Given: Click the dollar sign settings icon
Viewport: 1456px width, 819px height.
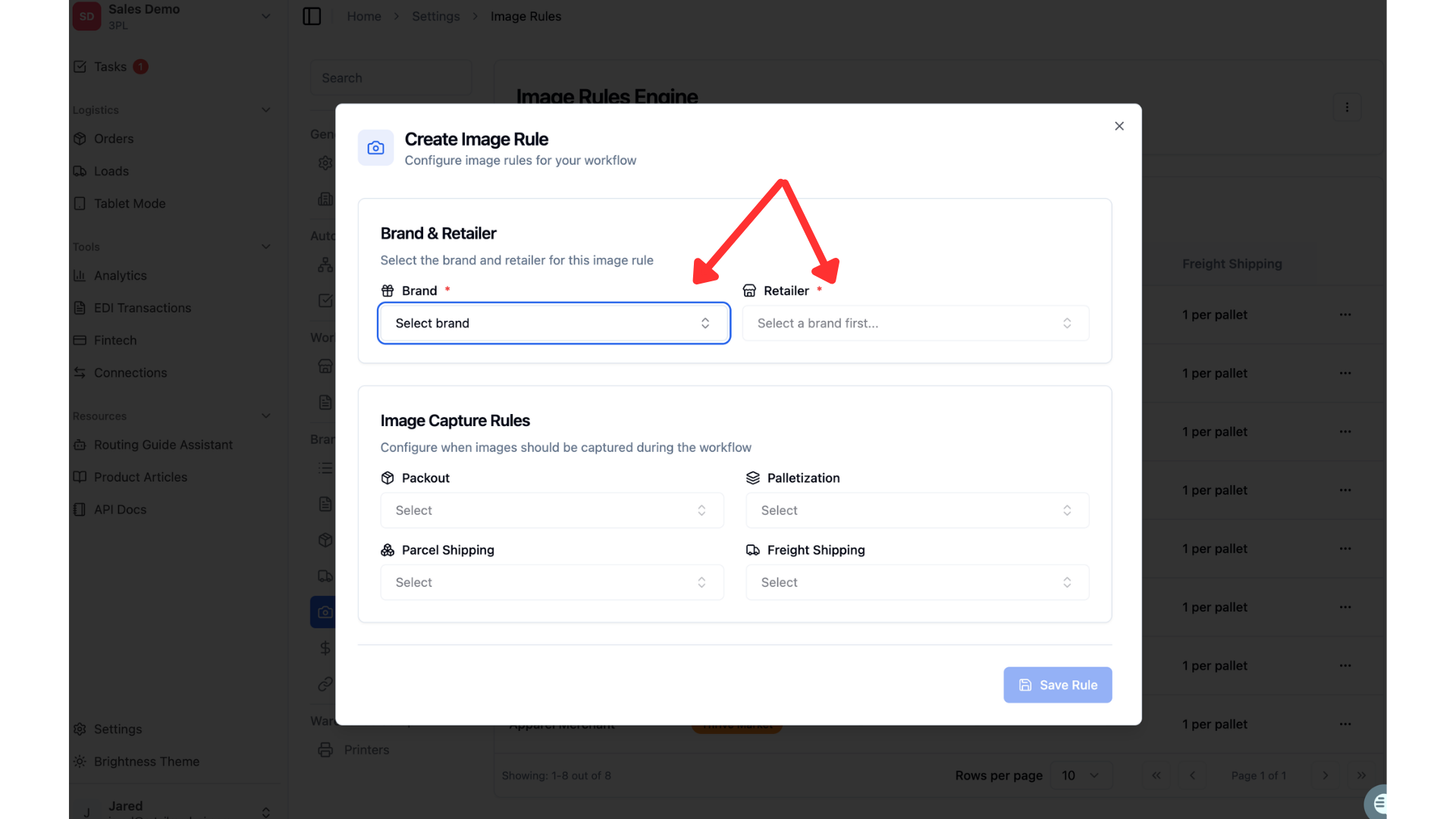Looking at the screenshot, I should pyautogui.click(x=325, y=648).
